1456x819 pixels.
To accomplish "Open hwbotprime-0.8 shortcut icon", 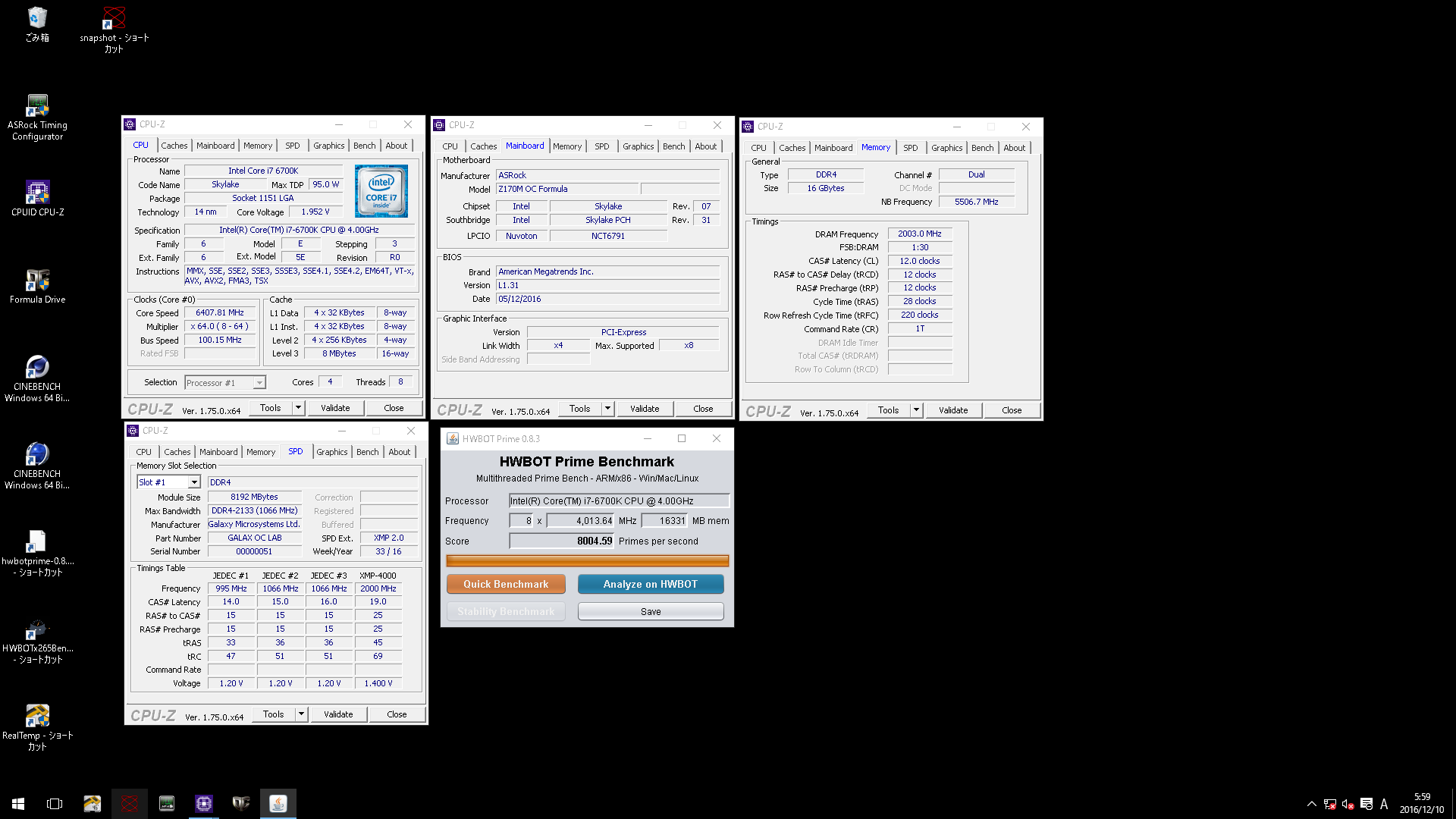I will (37, 553).
